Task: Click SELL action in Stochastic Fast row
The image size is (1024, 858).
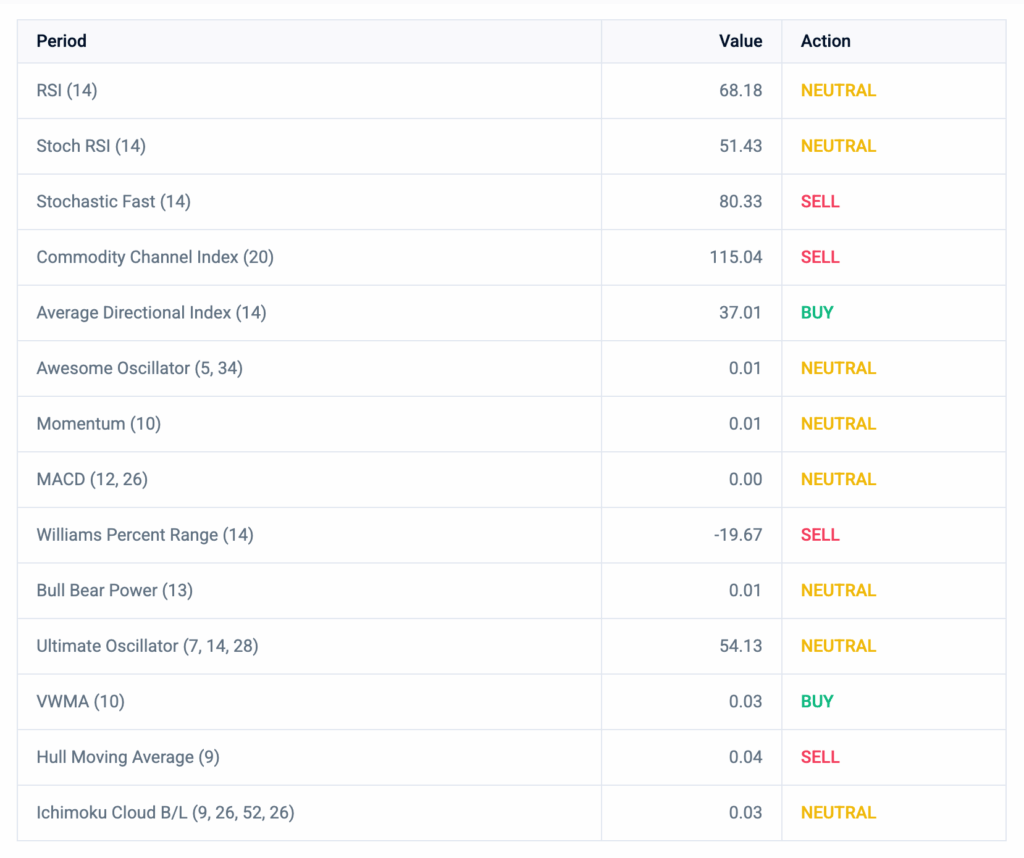Action: (820, 201)
